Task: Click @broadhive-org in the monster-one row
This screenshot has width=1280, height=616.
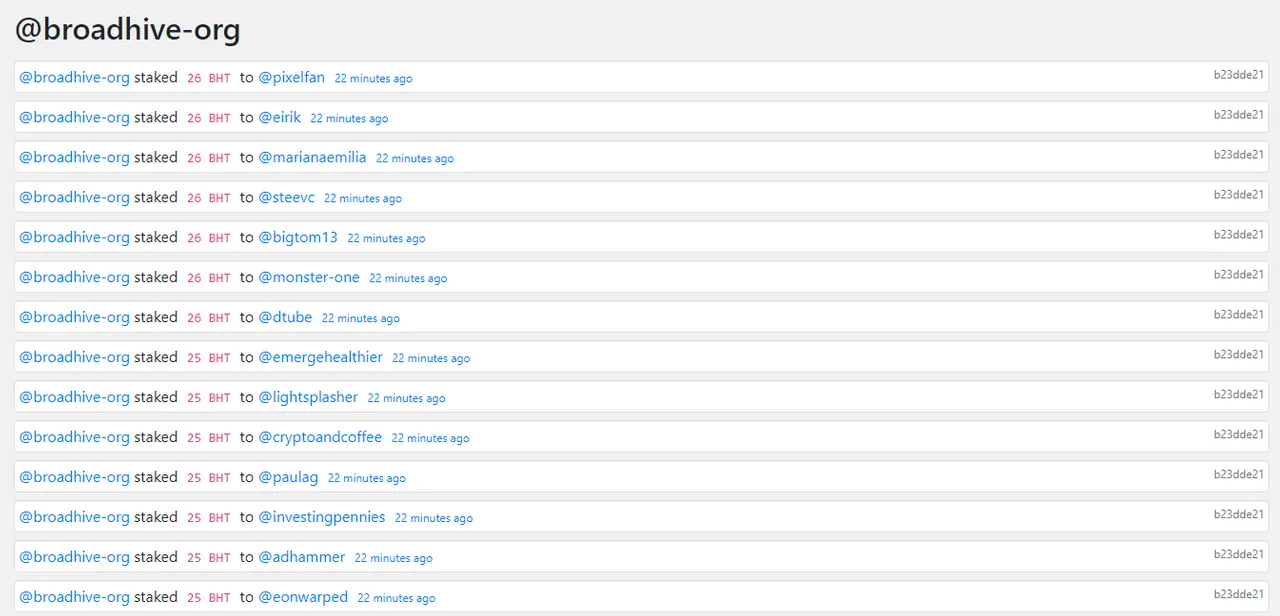Action: click(x=75, y=277)
